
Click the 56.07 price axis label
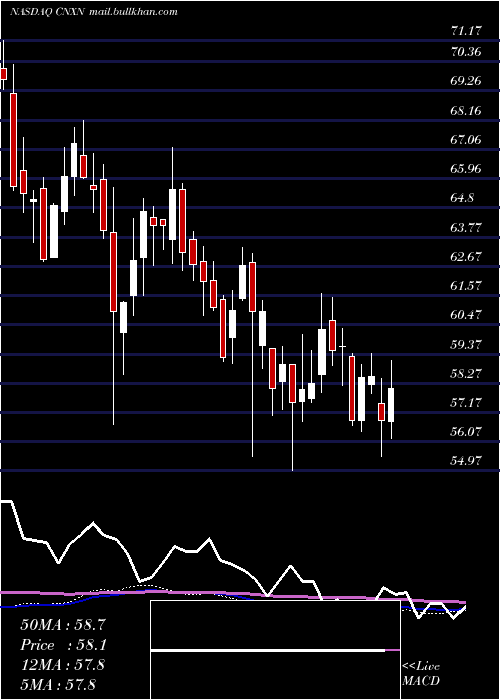tap(466, 432)
